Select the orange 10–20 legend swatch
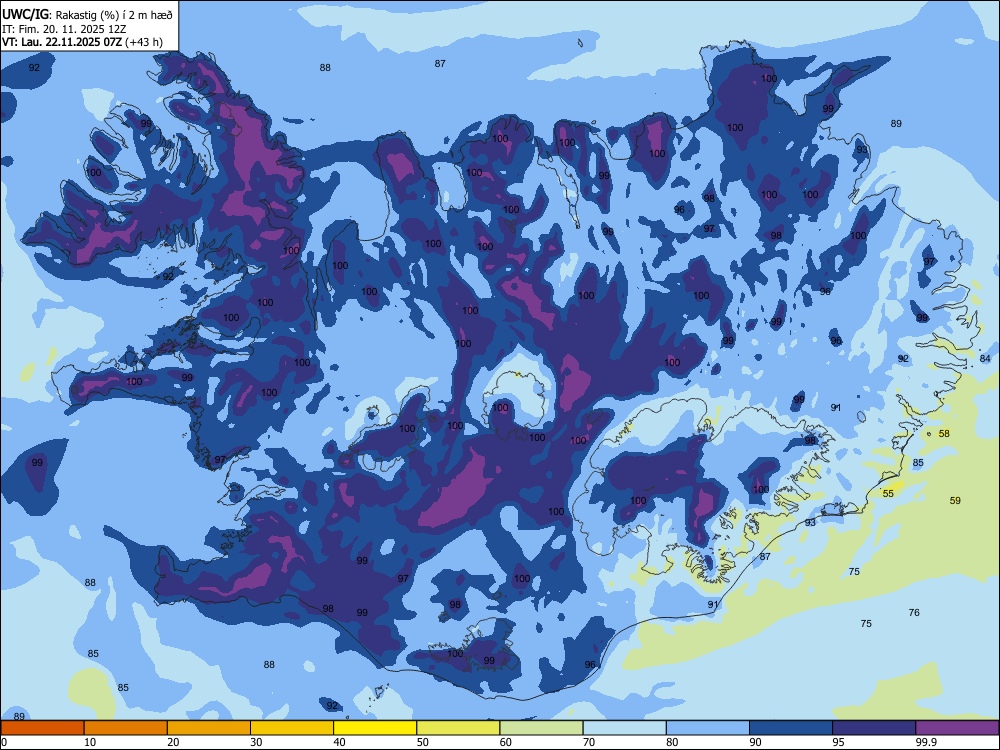This screenshot has width=1000, height=750. [x=126, y=728]
